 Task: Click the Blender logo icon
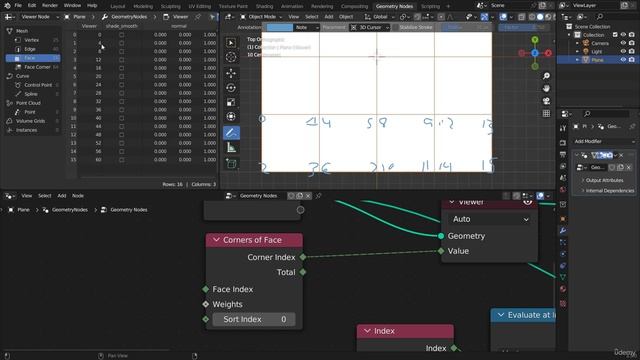point(7,6)
